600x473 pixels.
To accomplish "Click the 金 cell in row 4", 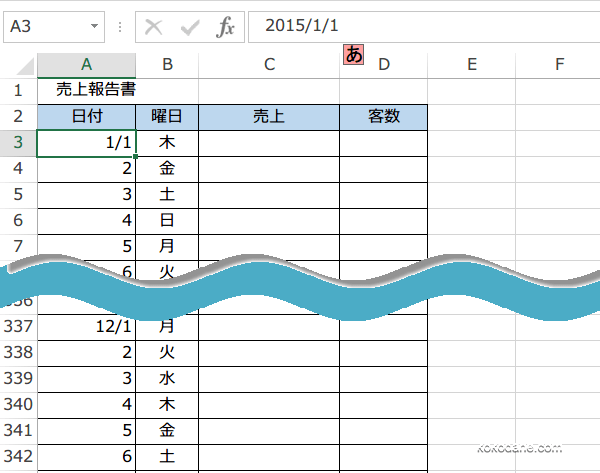I will pos(167,169).
